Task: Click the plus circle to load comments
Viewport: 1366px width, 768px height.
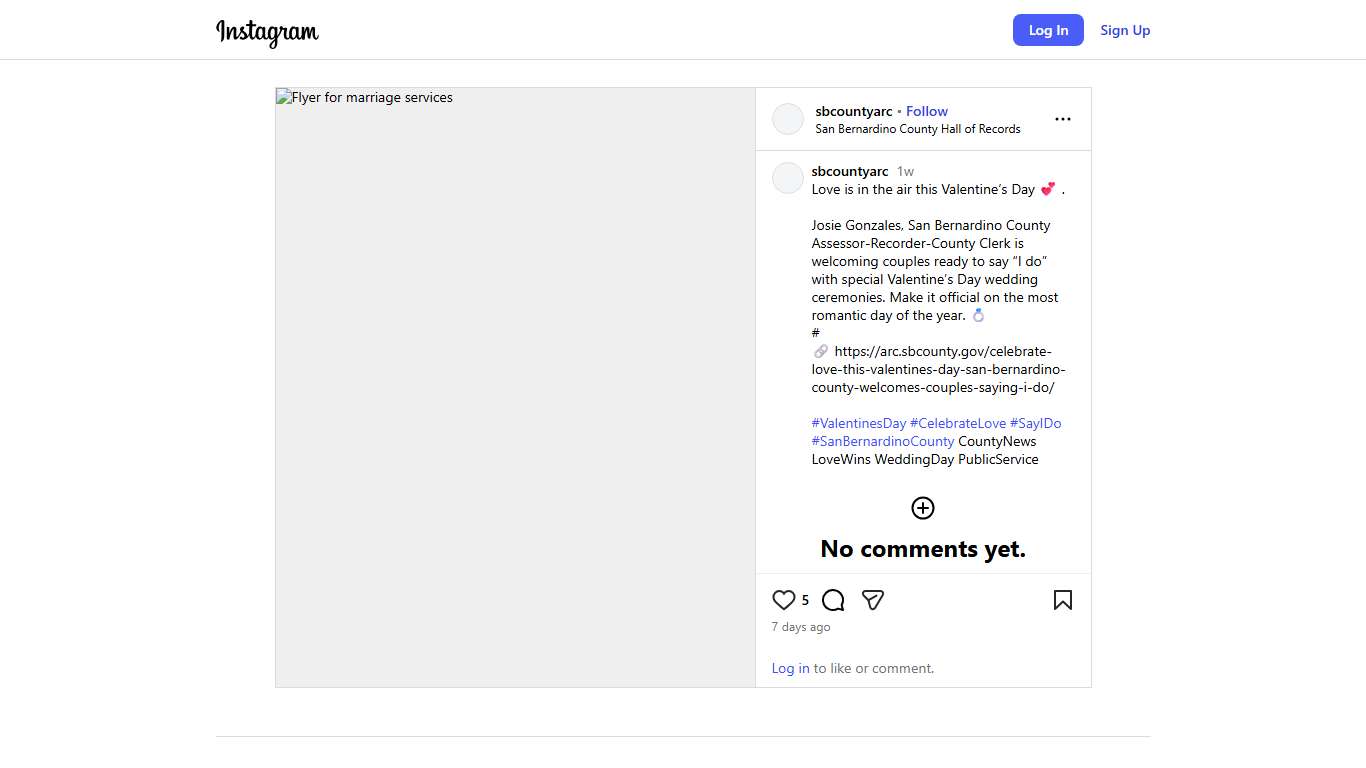Action: click(922, 508)
